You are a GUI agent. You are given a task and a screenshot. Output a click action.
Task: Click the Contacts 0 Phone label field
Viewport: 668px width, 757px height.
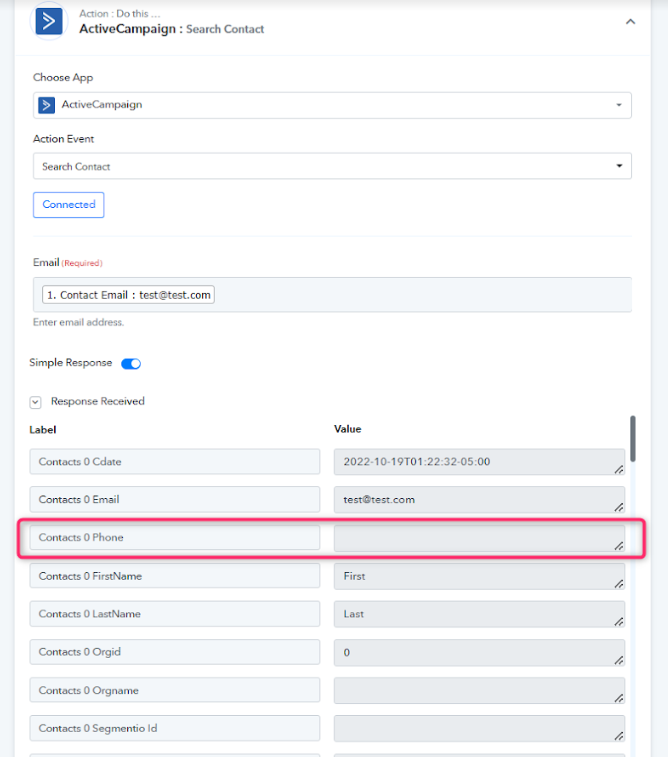175,537
